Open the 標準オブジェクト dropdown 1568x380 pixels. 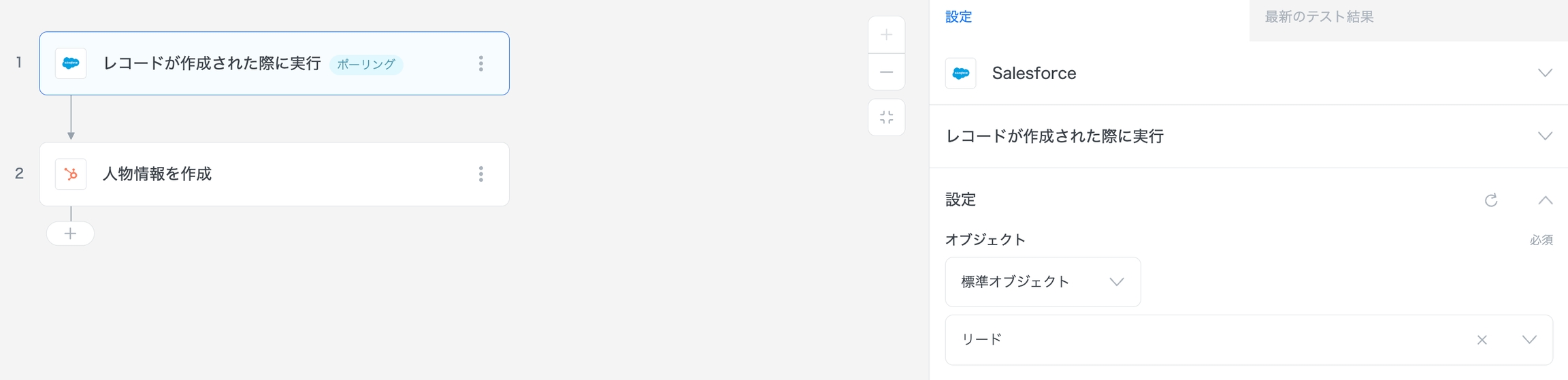pyautogui.click(x=1042, y=282)
